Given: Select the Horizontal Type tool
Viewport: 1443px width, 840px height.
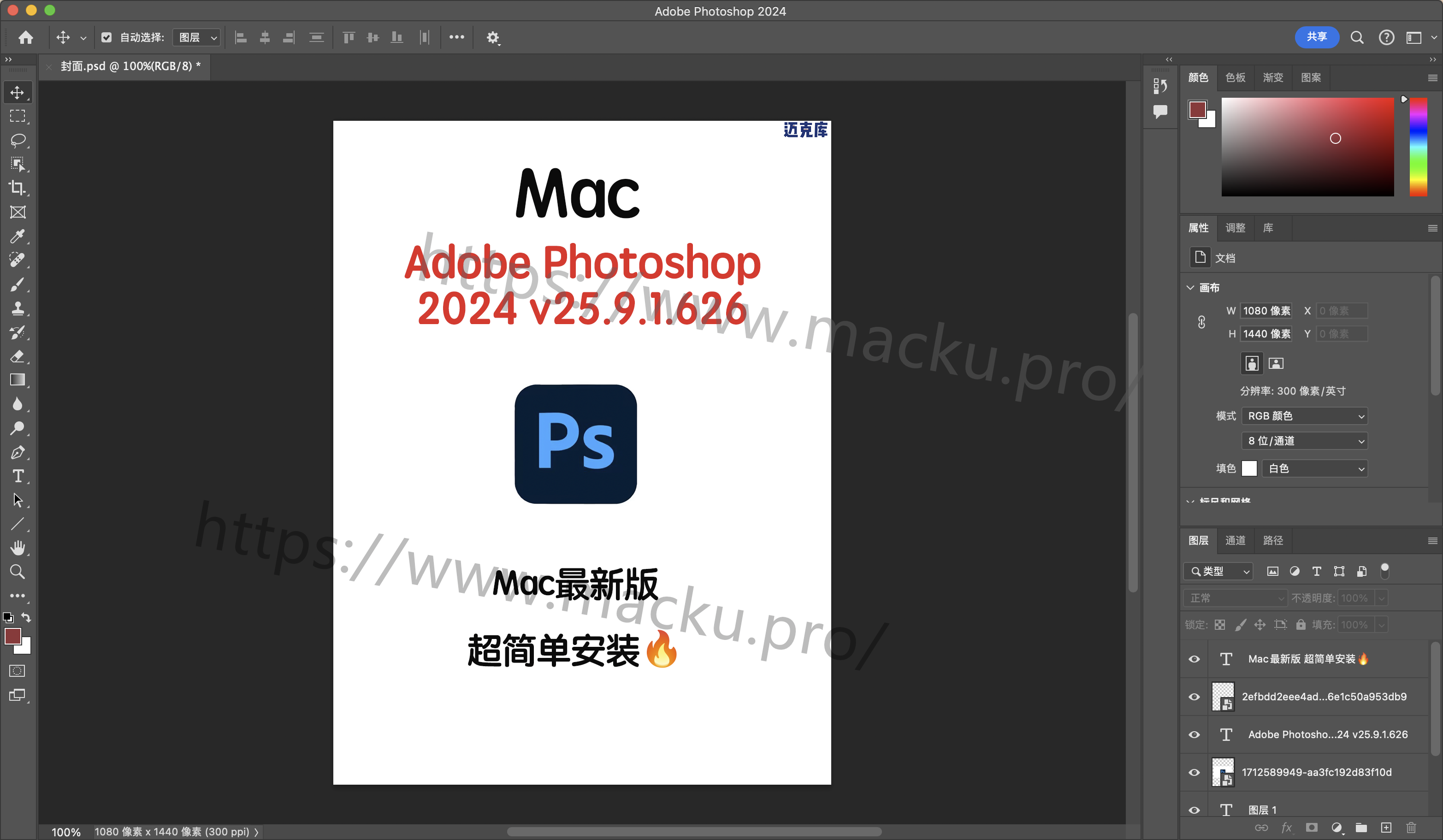Looking at the screenshot, I should coord(17,476).
